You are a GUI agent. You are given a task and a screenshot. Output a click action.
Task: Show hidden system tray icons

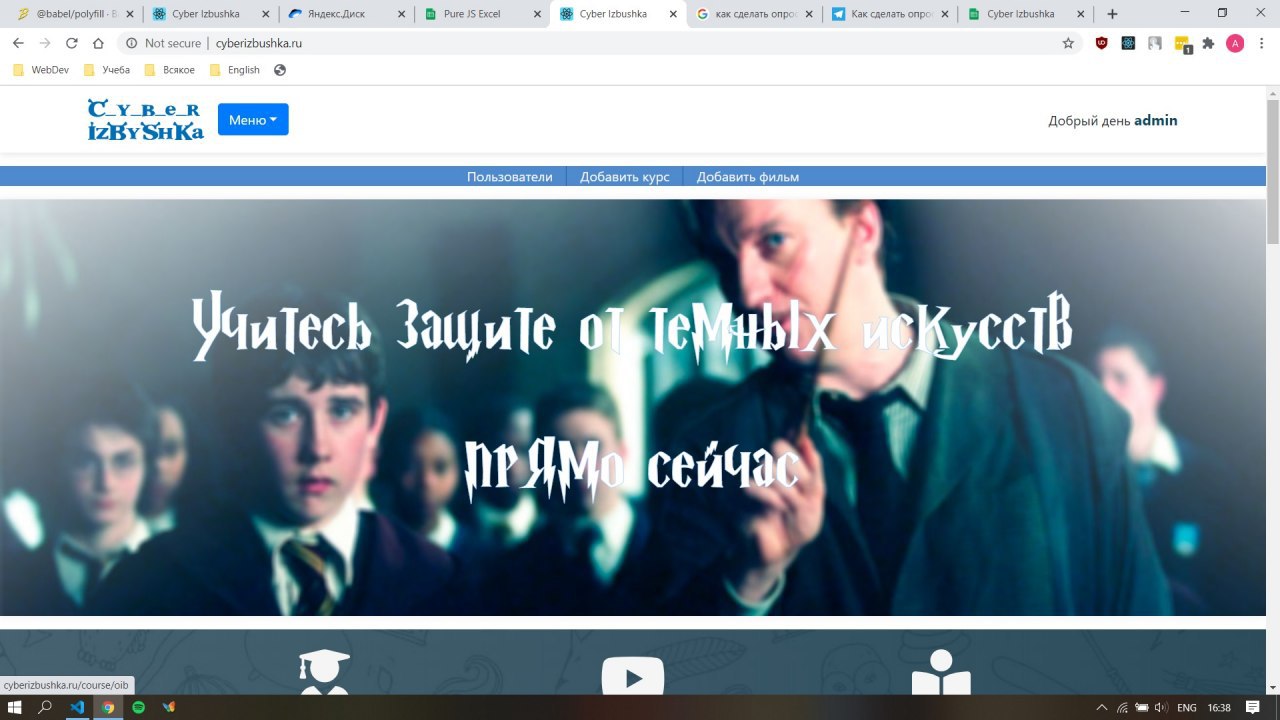pos(1102,707)
